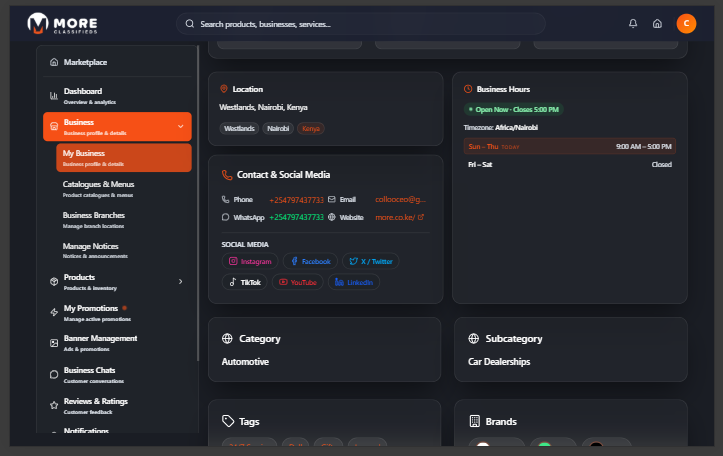Image resolution: width=723 pixels, height=456 pixels.
Task: Click the notifications bell icon
Action: pyautogui.click(x=632, y=24)
